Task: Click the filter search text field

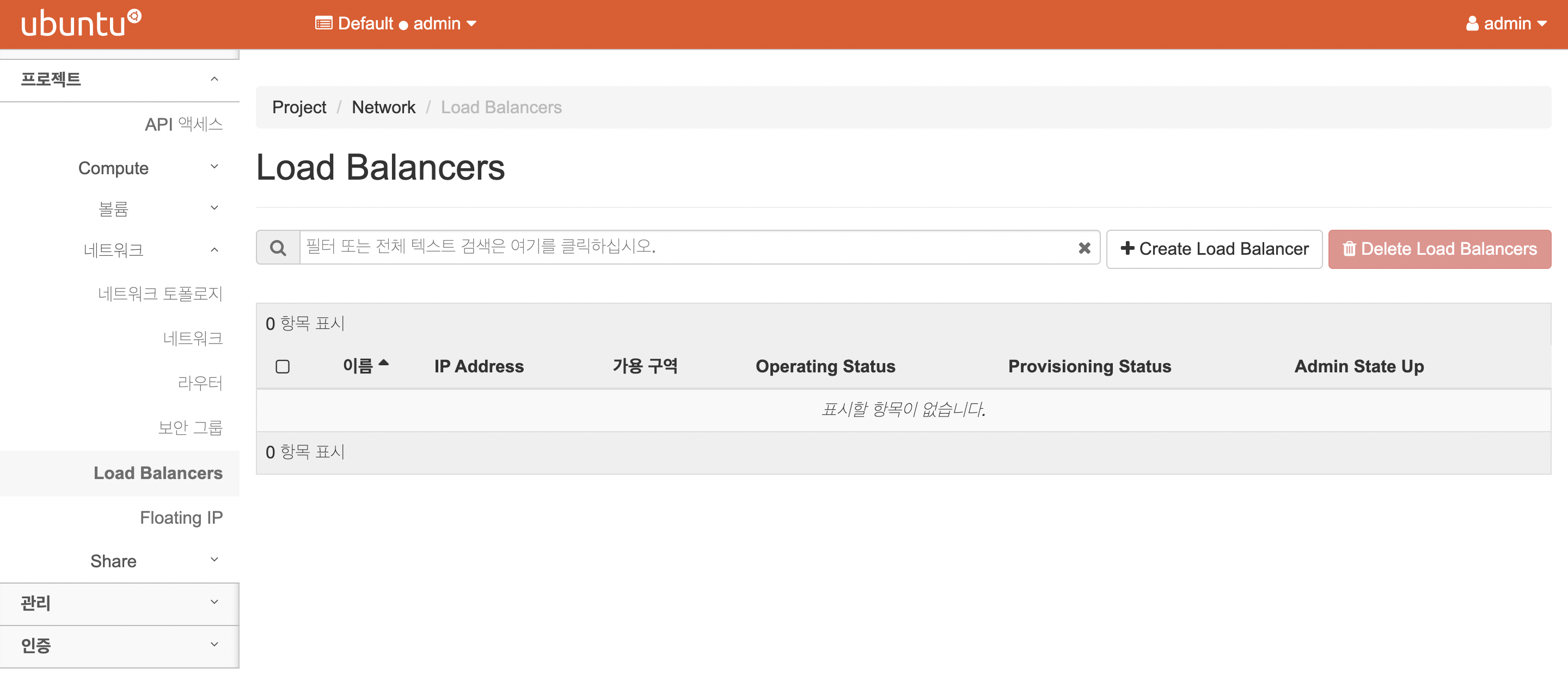Action: (688, 247)
